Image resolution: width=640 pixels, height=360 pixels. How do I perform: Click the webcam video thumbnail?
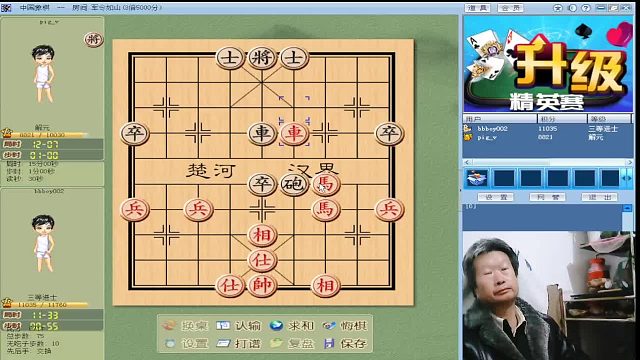tap(547, 296)
